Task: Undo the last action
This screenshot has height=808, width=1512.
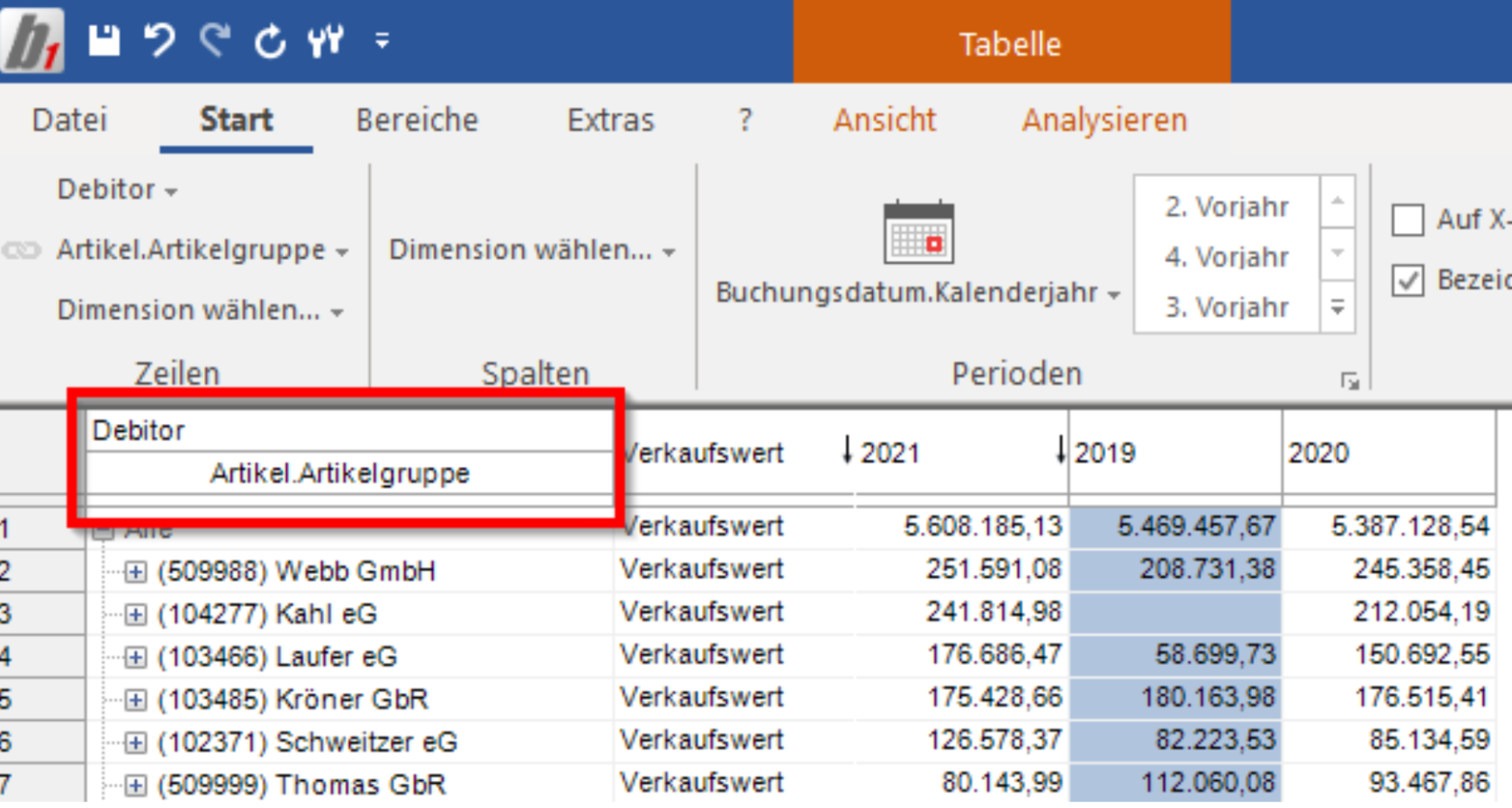Action: point(159,40)
